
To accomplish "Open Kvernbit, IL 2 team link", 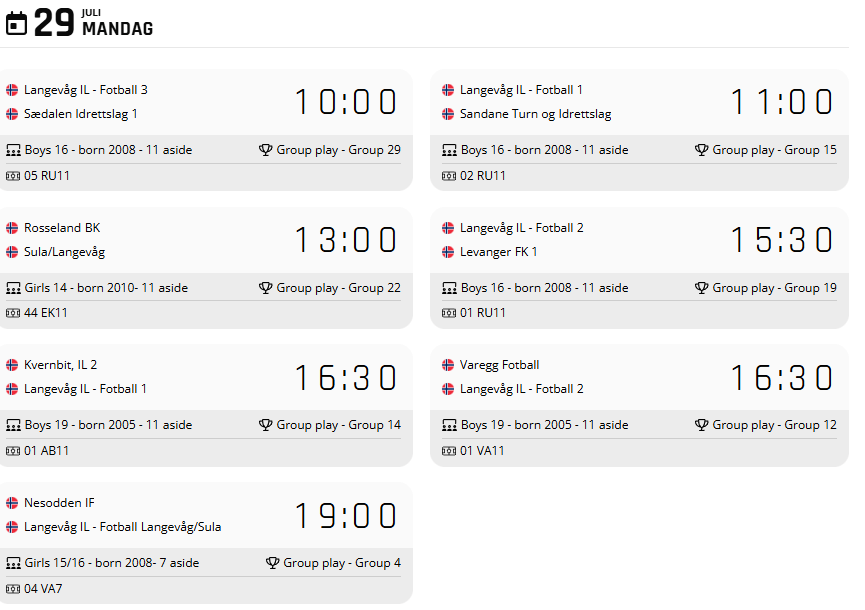I will (61, 365).
